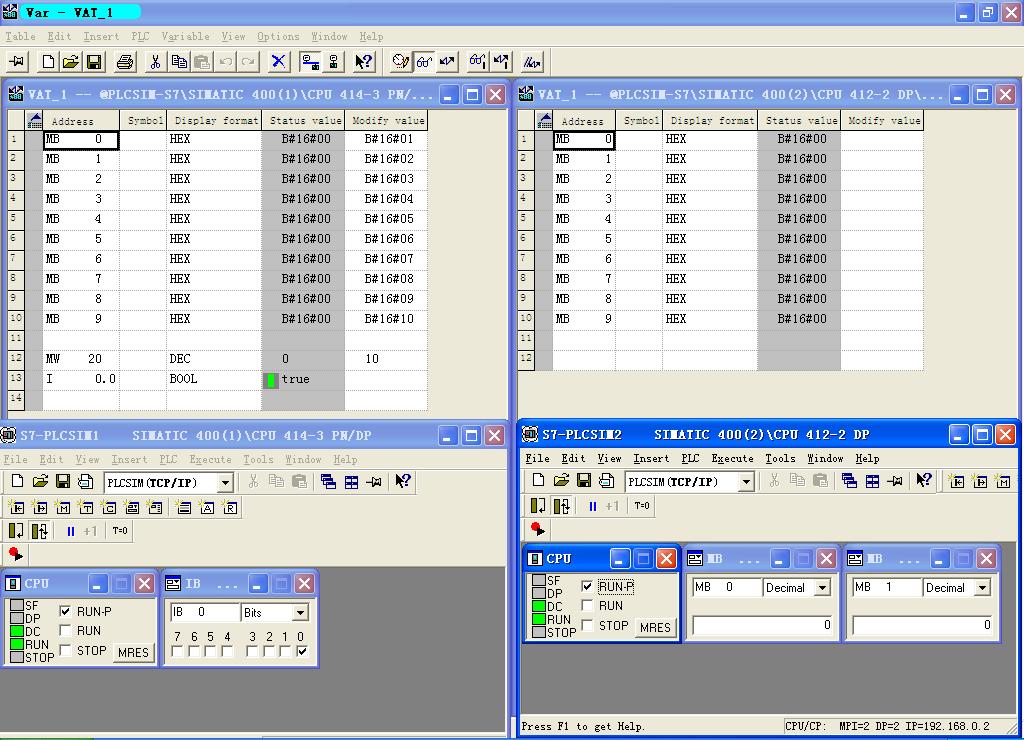Click Insert Counter icon in S7-PLCSIM1 toolbar
Screen dimensions: 1024x740
coord(108,507)
